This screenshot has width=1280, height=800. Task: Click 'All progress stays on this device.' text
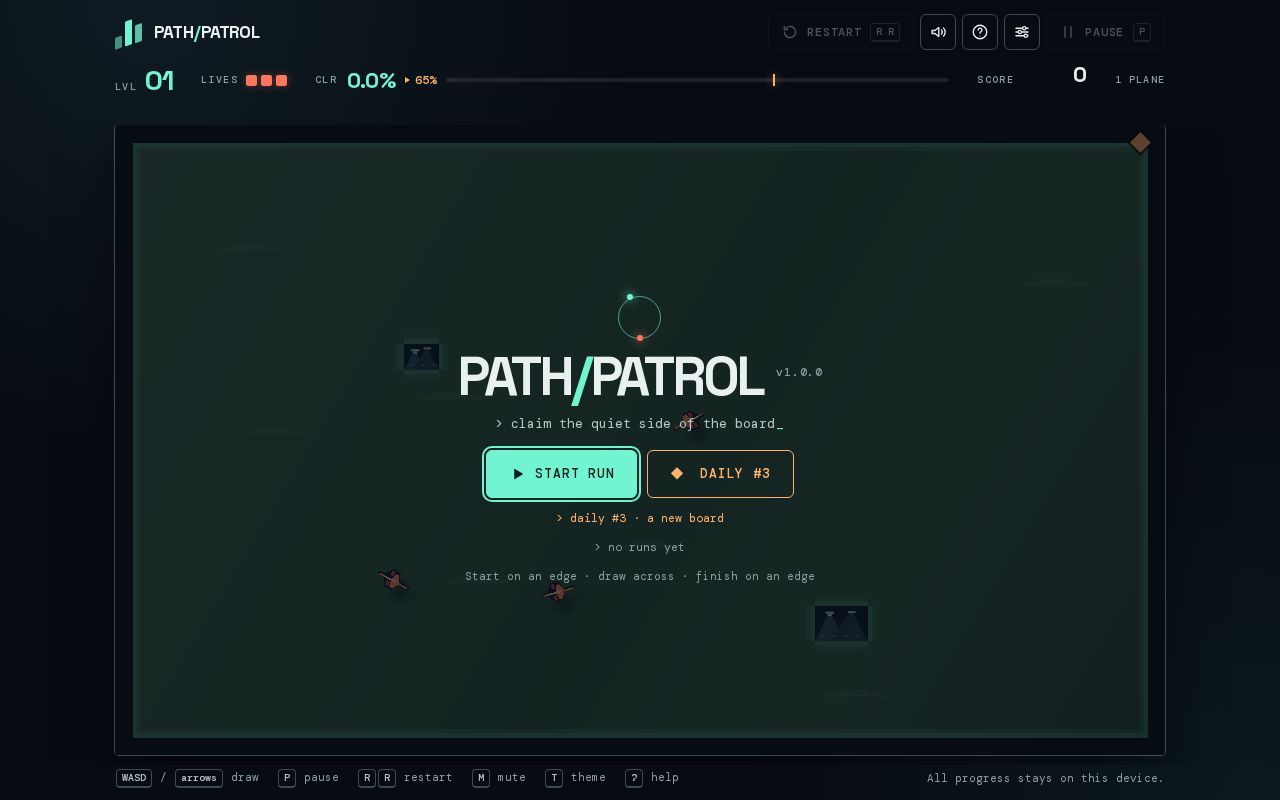click(x=1045, y=778)
